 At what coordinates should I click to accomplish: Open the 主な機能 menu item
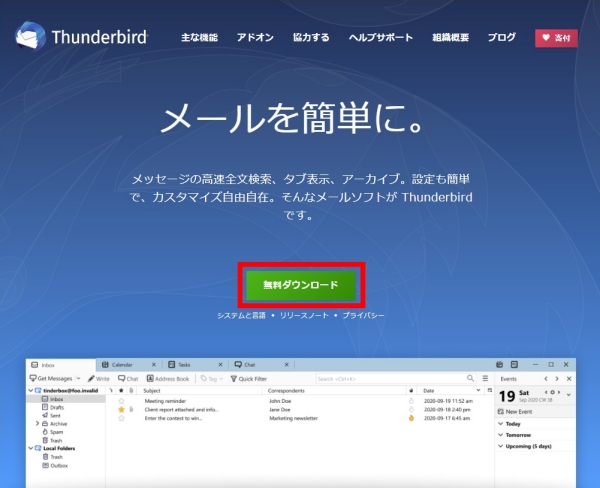199,38
